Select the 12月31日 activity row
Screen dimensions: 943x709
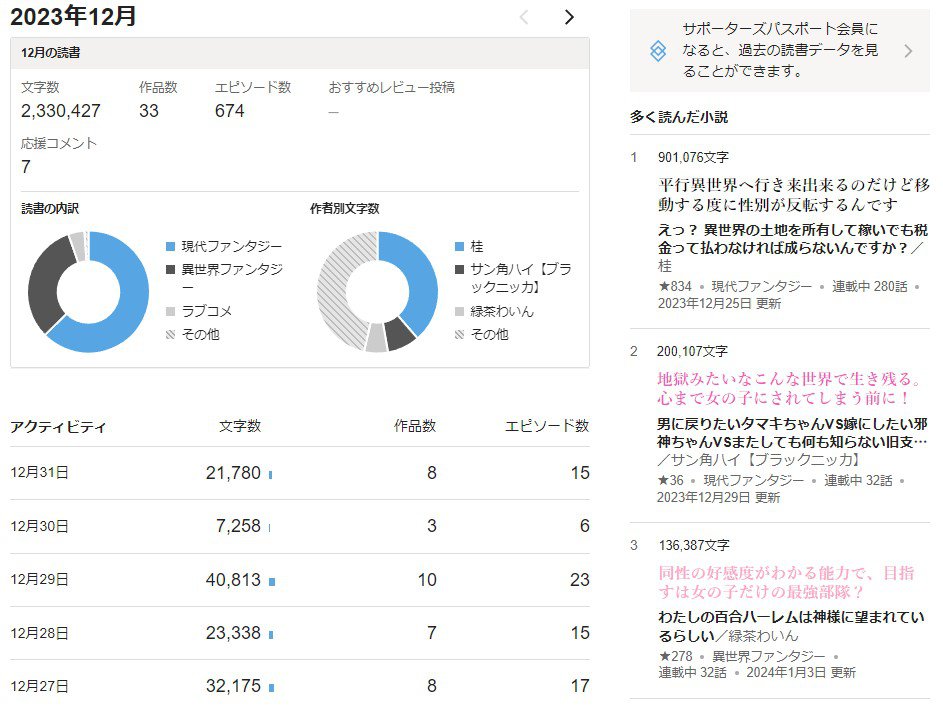click(x=299, y=473)
